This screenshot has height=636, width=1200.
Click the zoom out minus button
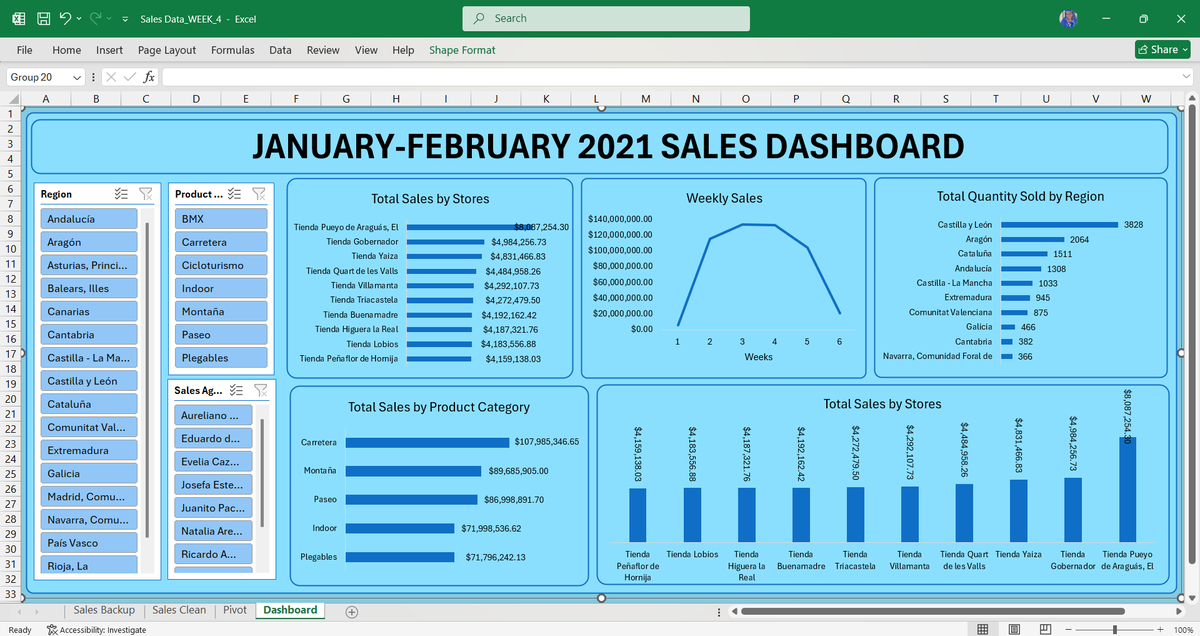click(1069, 629)
